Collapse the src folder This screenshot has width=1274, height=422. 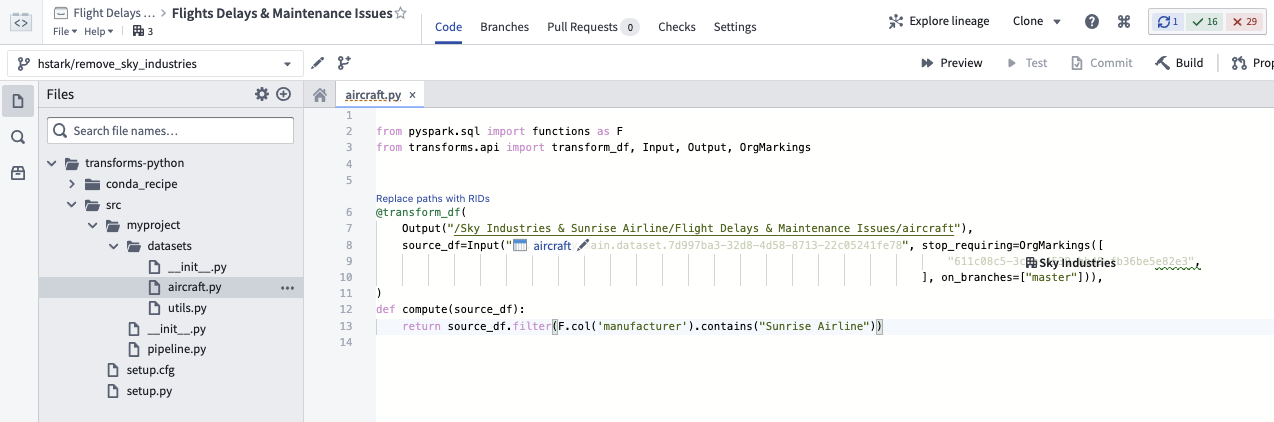pos(72,205)
